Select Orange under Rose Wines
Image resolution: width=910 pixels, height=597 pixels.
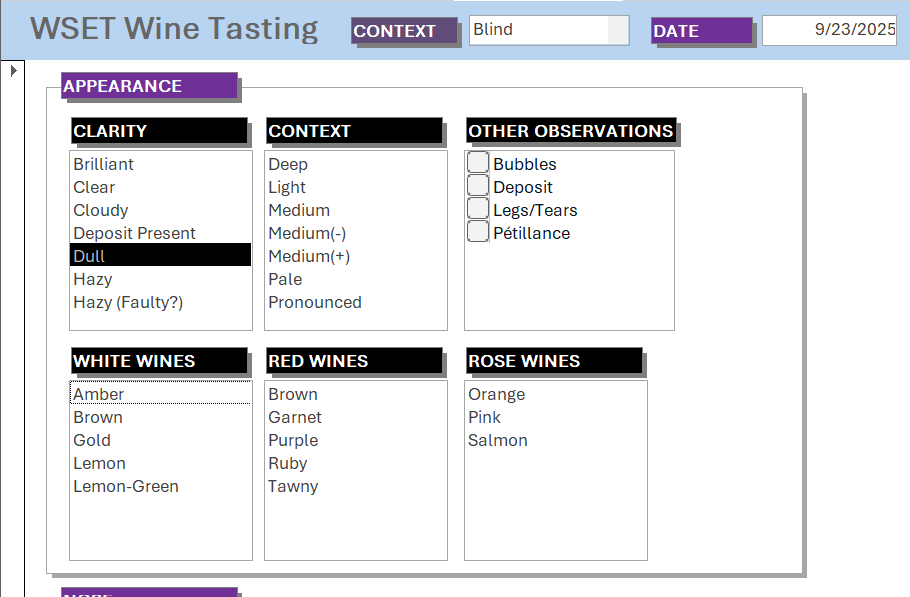pyautogui.click(x=556, y=394)
